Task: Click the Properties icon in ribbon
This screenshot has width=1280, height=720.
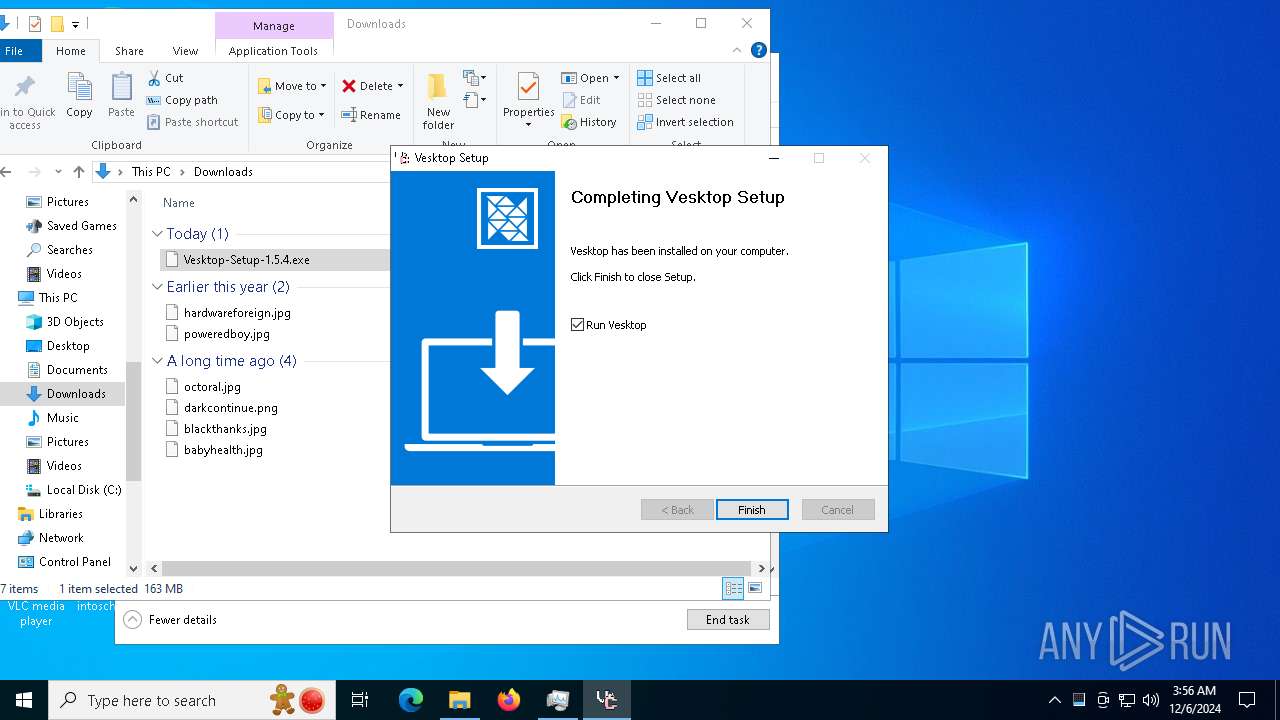Action: click(528, 88)
